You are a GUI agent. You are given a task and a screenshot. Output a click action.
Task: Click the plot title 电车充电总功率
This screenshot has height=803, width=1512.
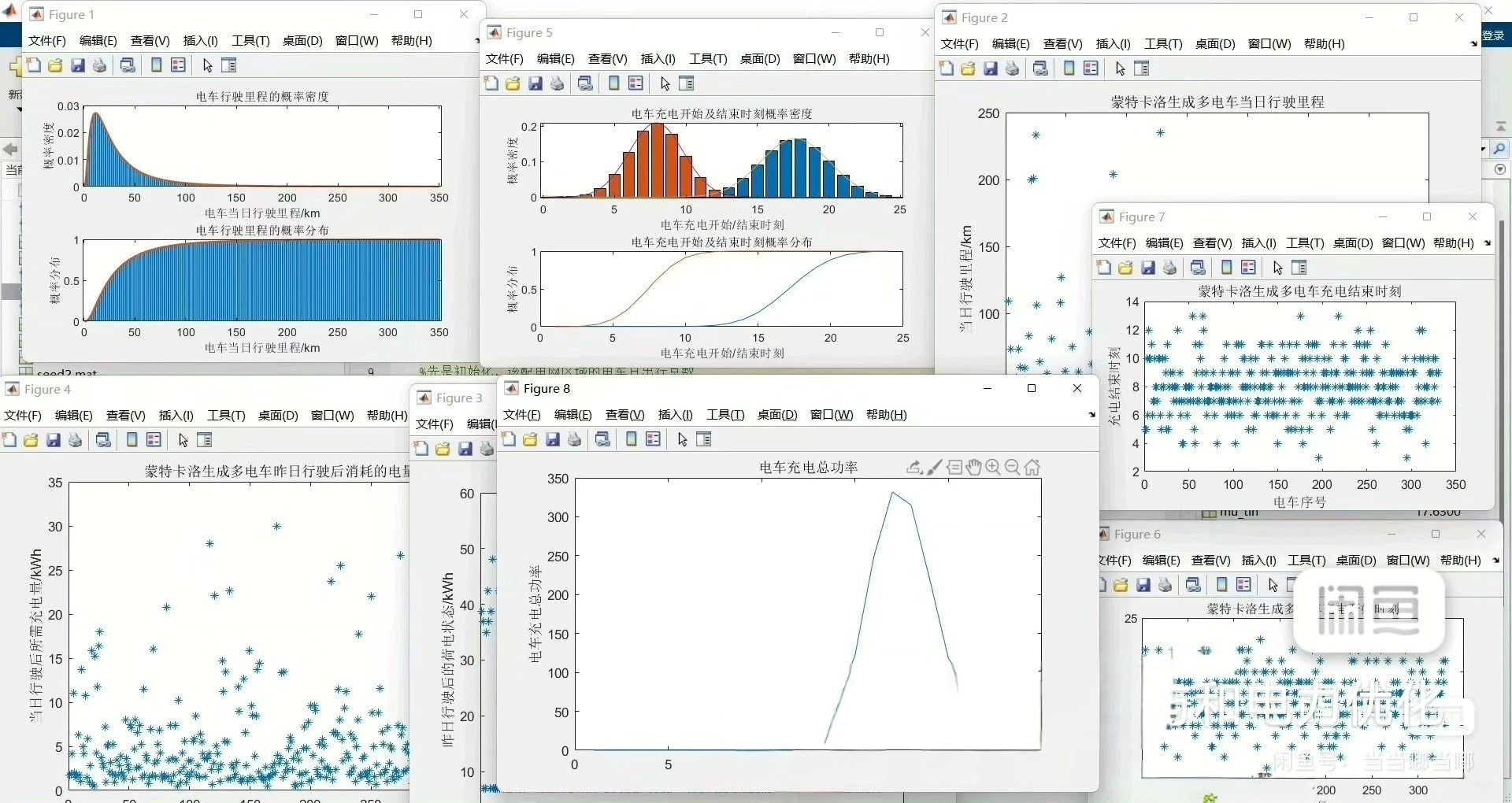click(809, 468)
